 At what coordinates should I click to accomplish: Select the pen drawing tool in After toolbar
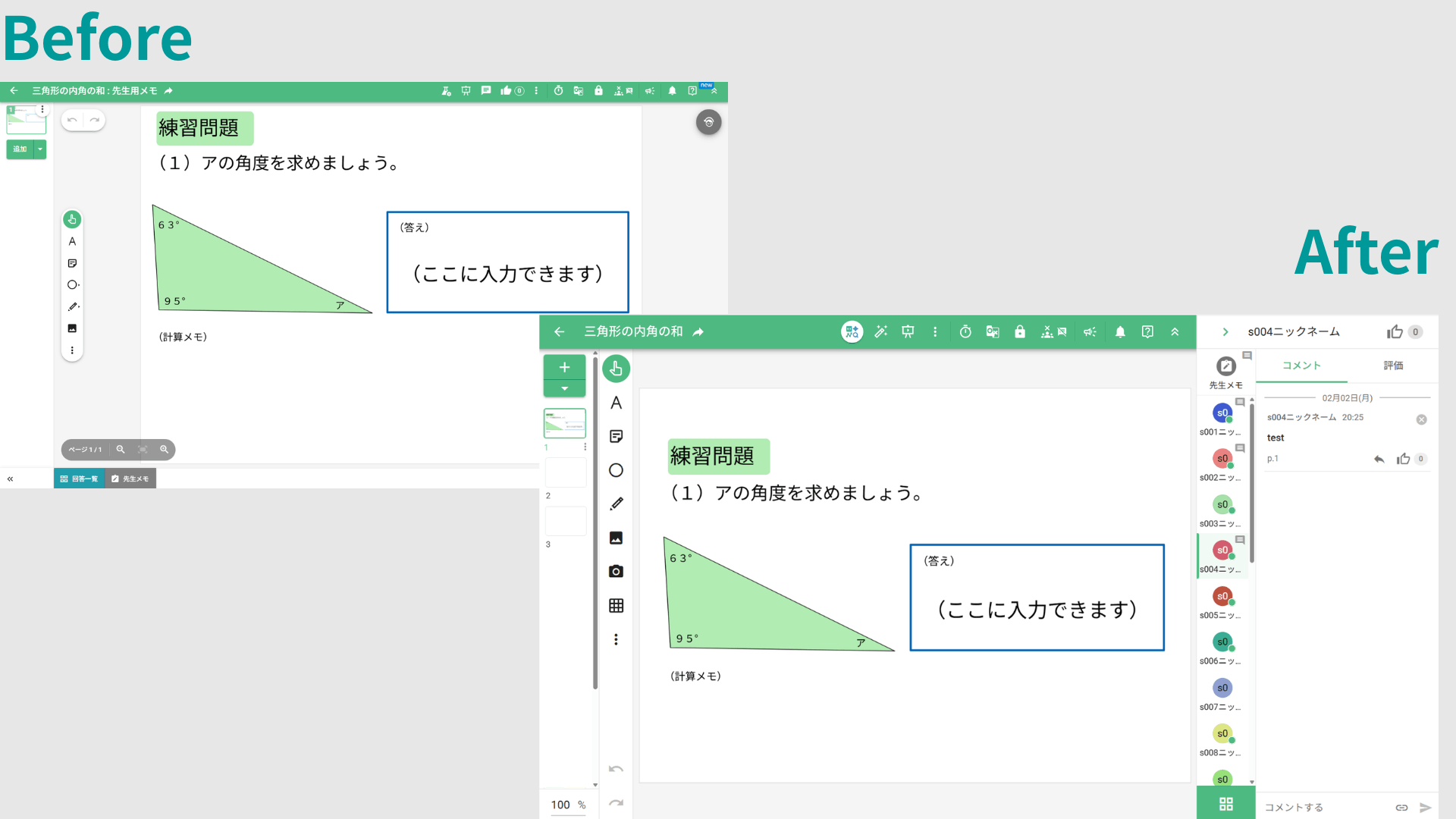pyautogui.click(x=616, y=504)
